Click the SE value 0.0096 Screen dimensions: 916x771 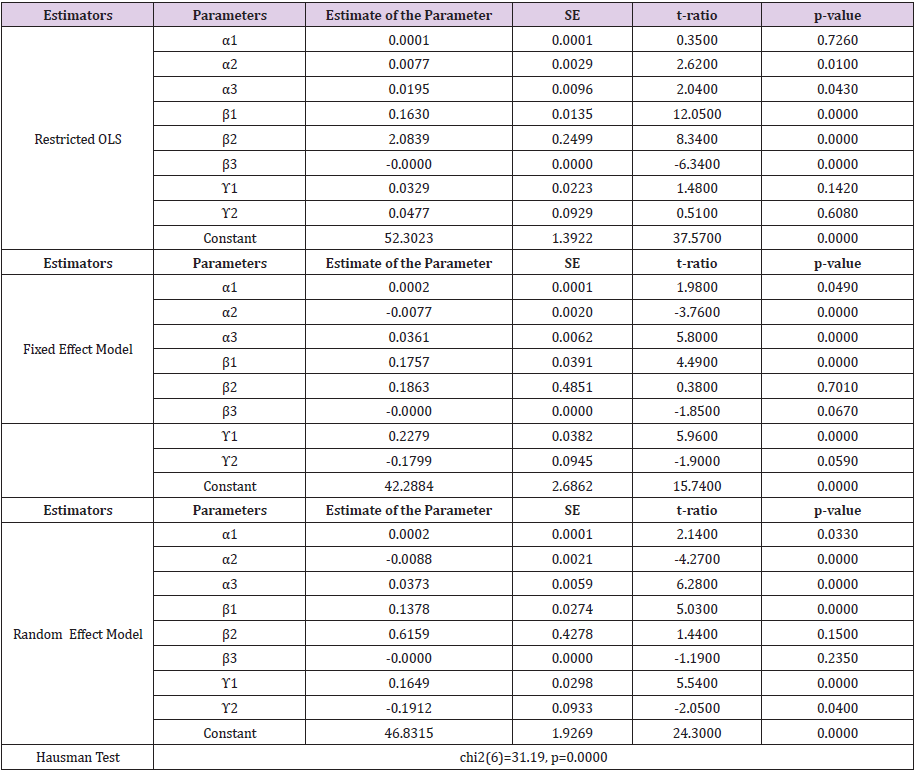(572, 89)
